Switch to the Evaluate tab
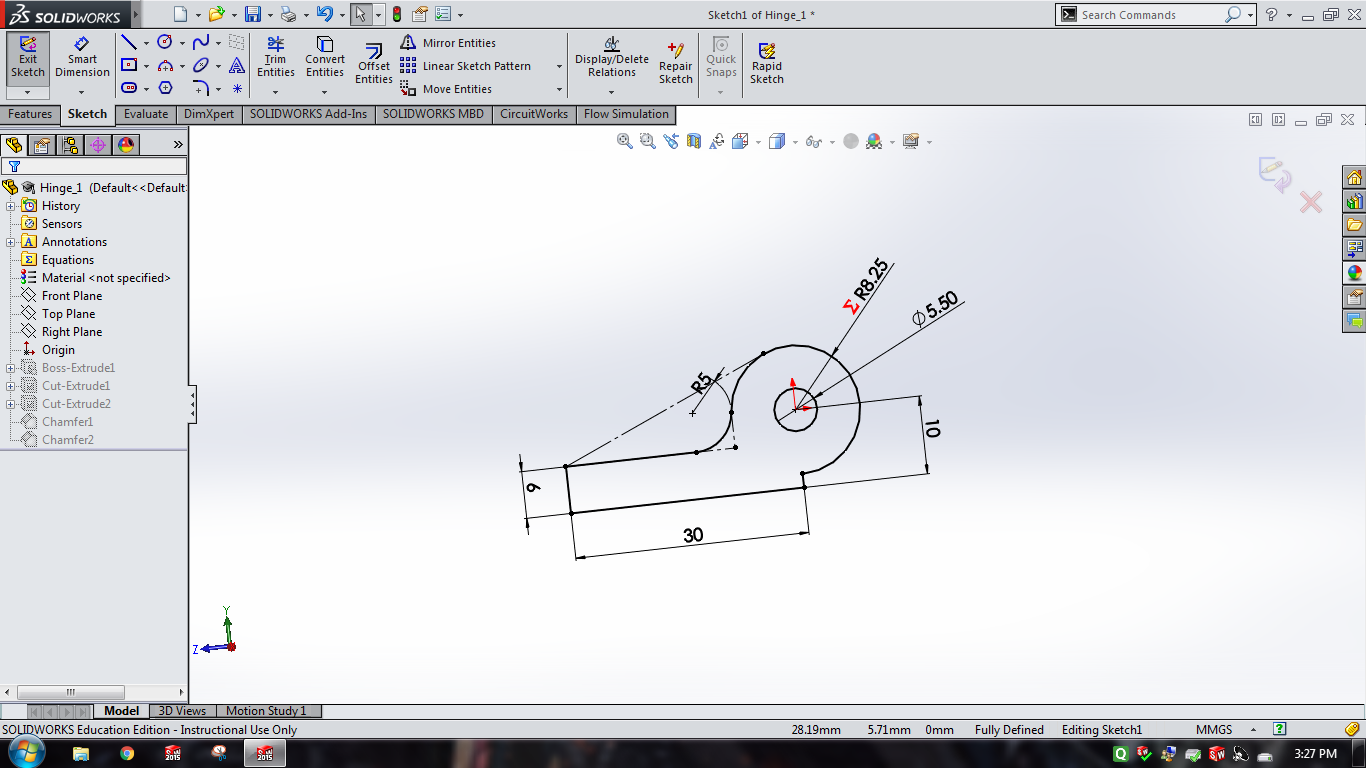This screenshot has width=1366, height=768. (x=146, y=114)
